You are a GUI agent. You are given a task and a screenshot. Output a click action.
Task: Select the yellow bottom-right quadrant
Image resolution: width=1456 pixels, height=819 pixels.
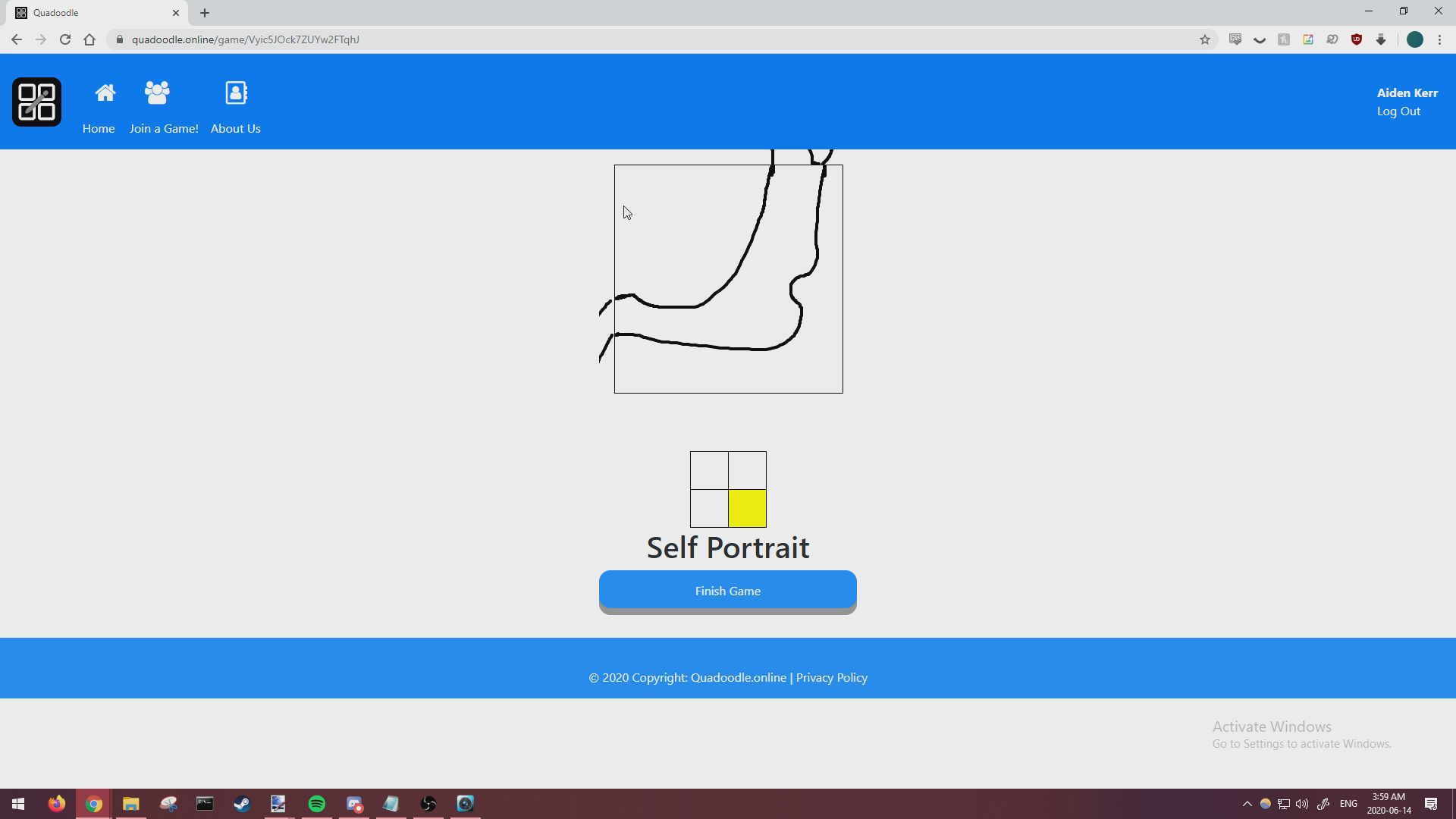point(747,508)
